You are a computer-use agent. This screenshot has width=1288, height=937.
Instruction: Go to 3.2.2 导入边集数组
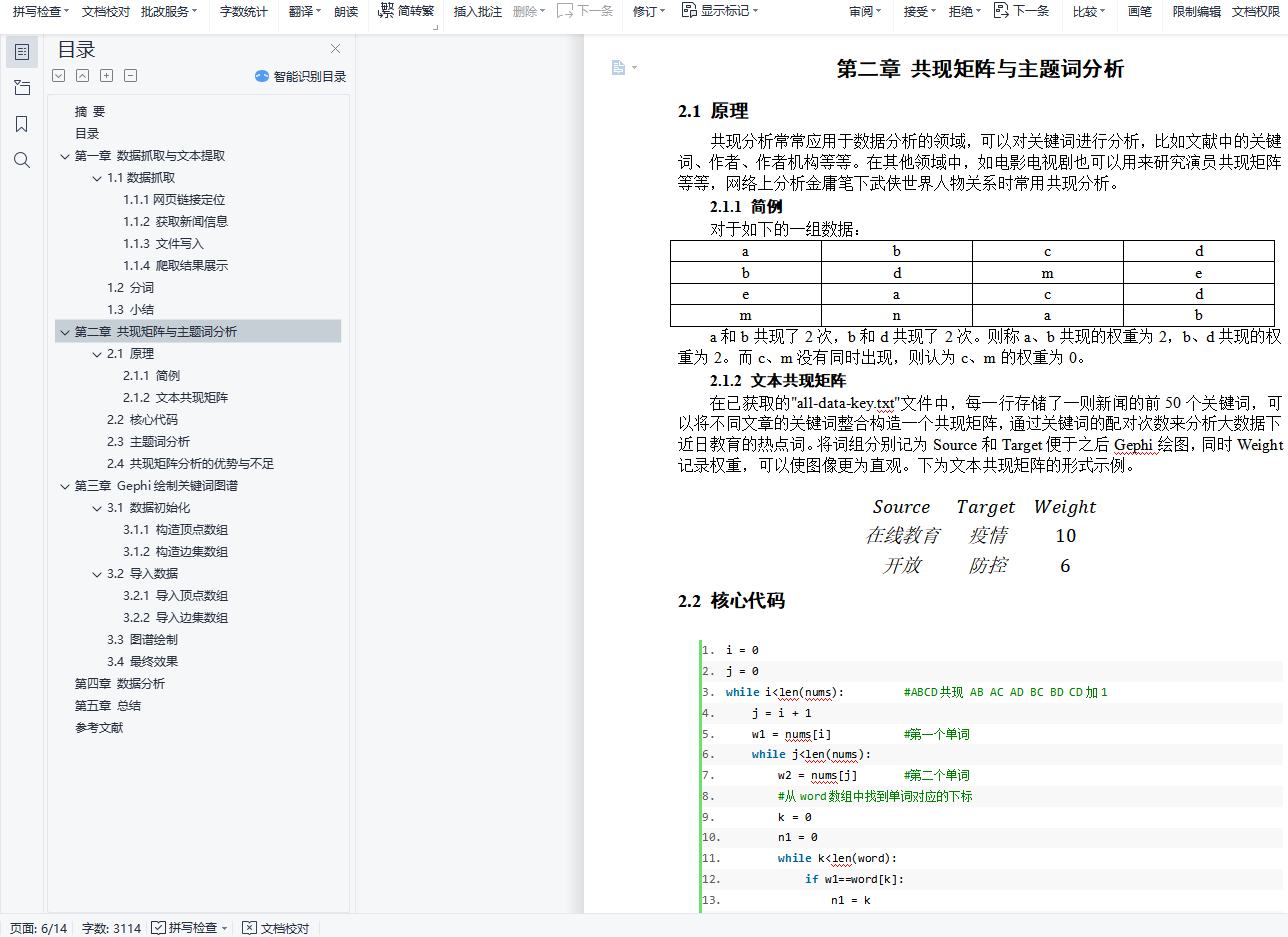[176, 618]
